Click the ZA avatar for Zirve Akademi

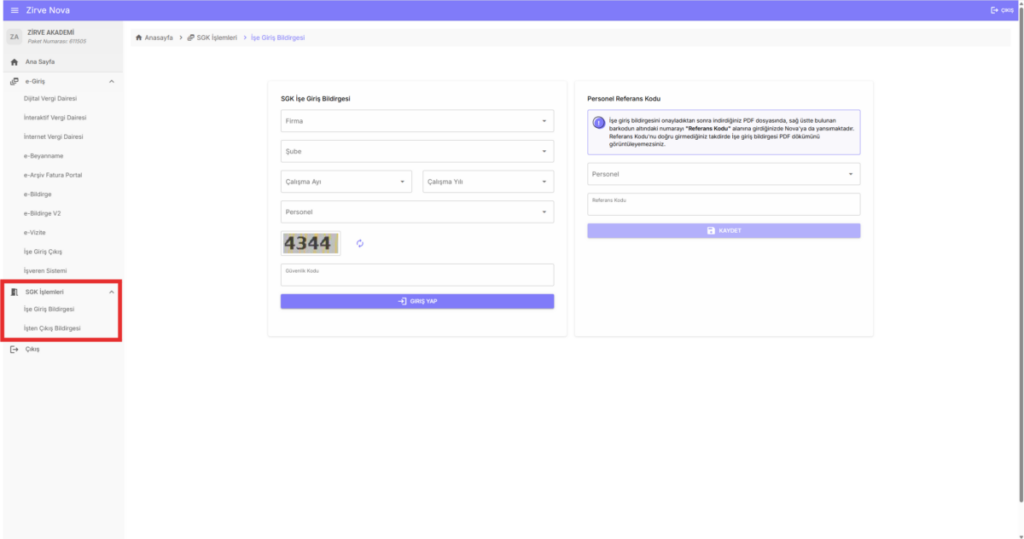pos(14,37)
